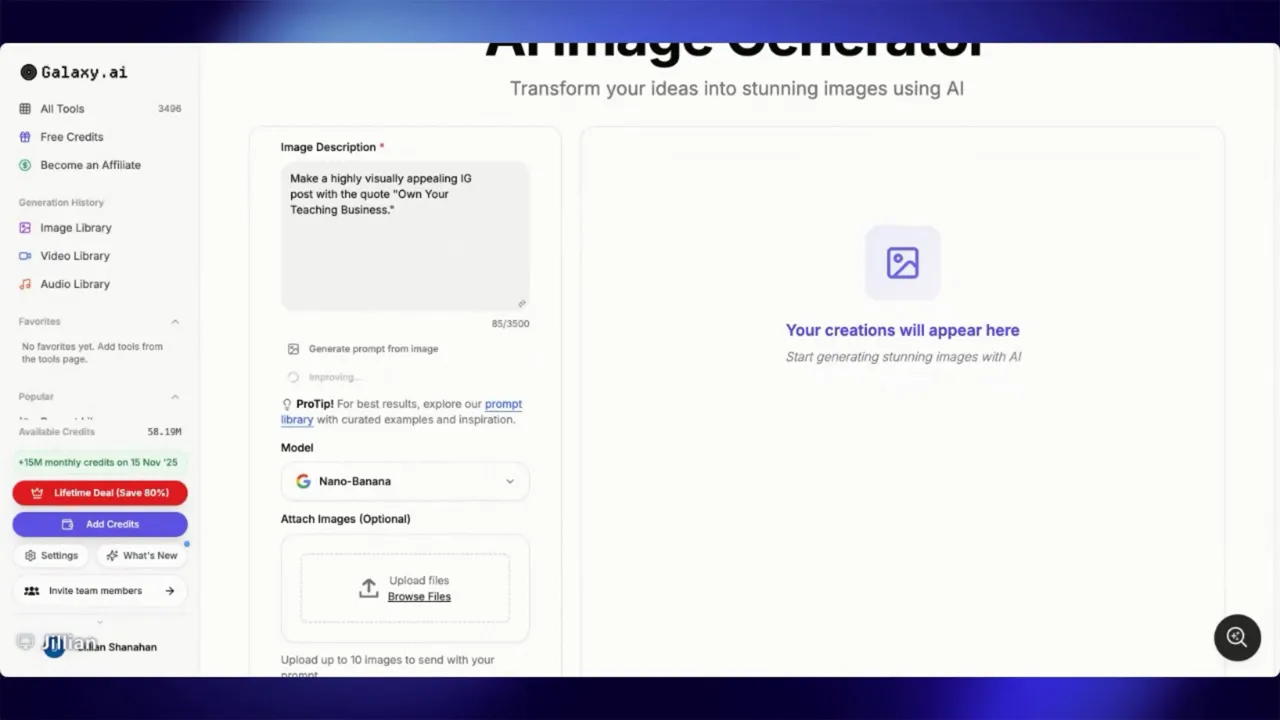This screenshot has width=1280, height=720.
Task: Click the Add Credits button
Action: (x=100, y=523)
